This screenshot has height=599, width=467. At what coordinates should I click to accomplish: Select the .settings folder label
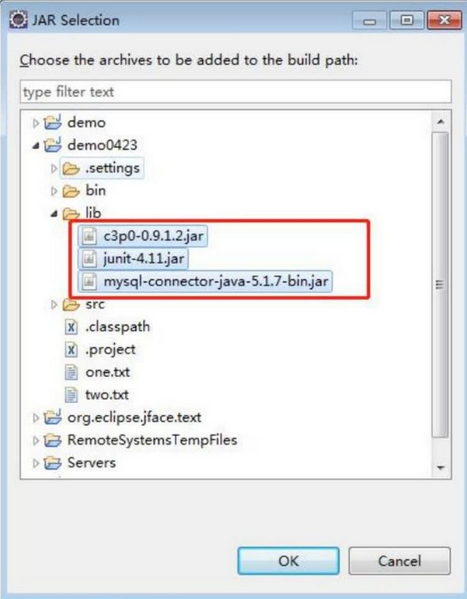(112, 168)
